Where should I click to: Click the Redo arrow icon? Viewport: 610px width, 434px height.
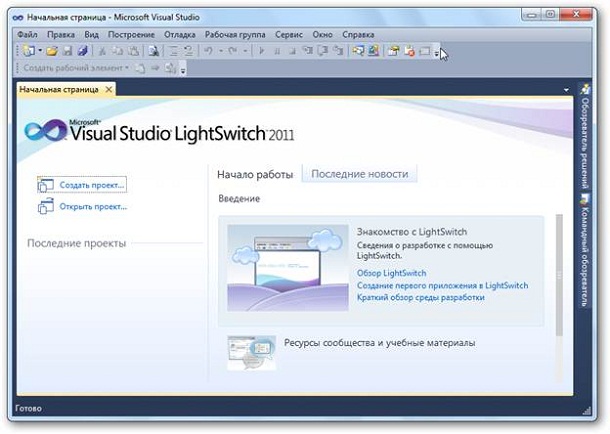[233, 51]
